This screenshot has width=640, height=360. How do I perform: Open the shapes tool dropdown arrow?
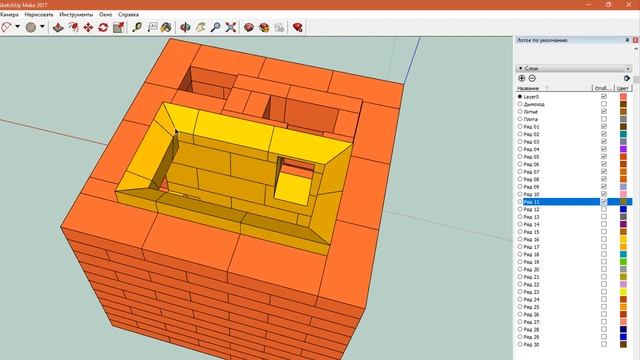pos(42,27)
